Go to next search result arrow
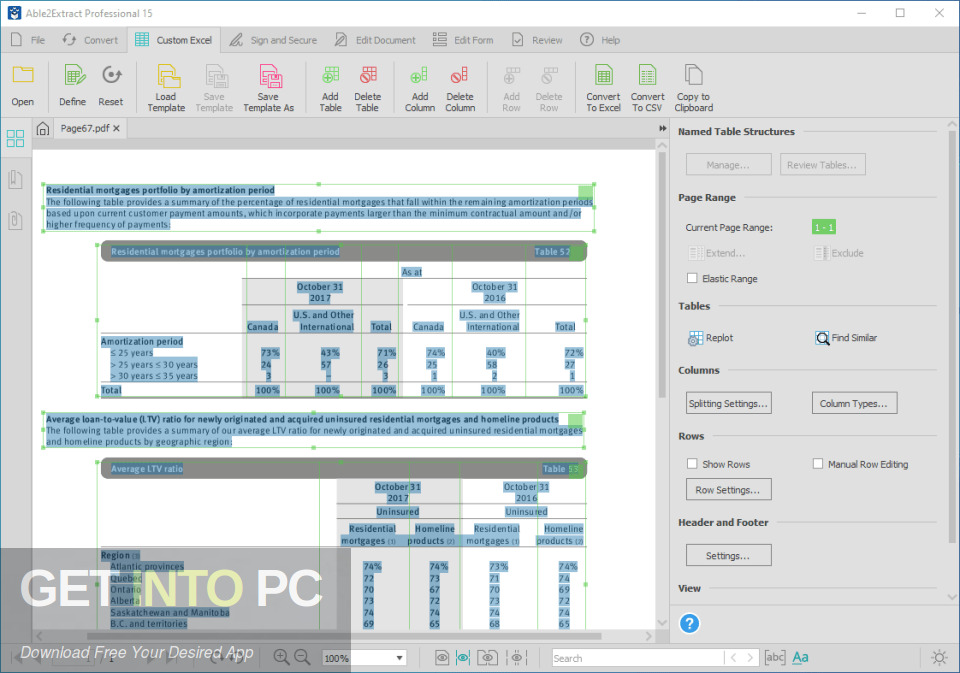 click(x=750, y=658)
